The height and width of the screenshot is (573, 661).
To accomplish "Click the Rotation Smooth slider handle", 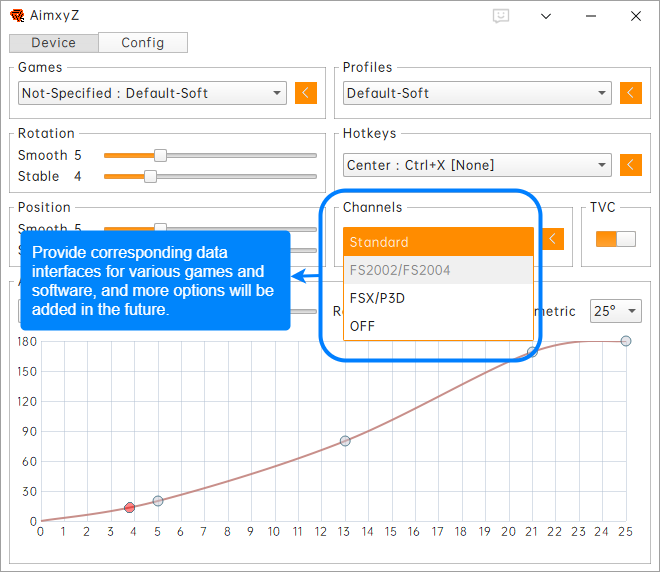I will click(160, 155).
